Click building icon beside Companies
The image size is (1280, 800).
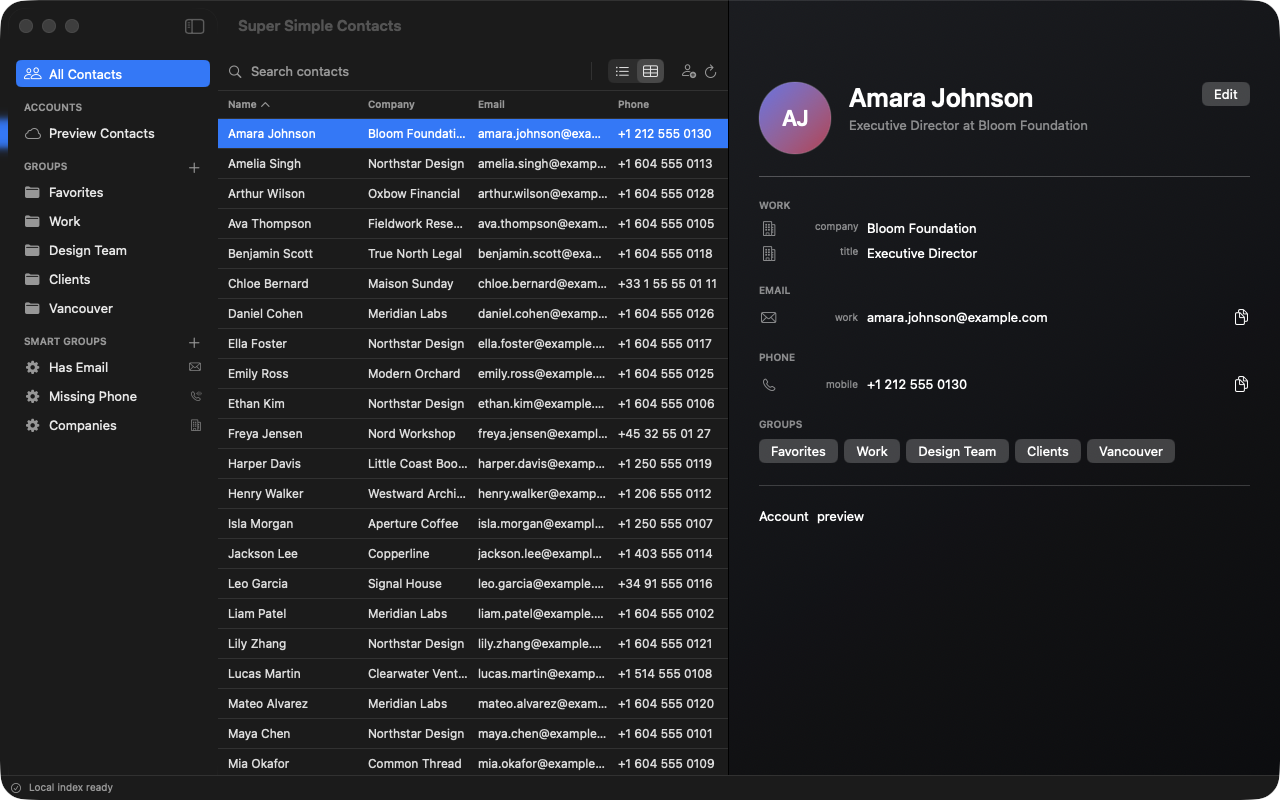(x=195, y=425)
